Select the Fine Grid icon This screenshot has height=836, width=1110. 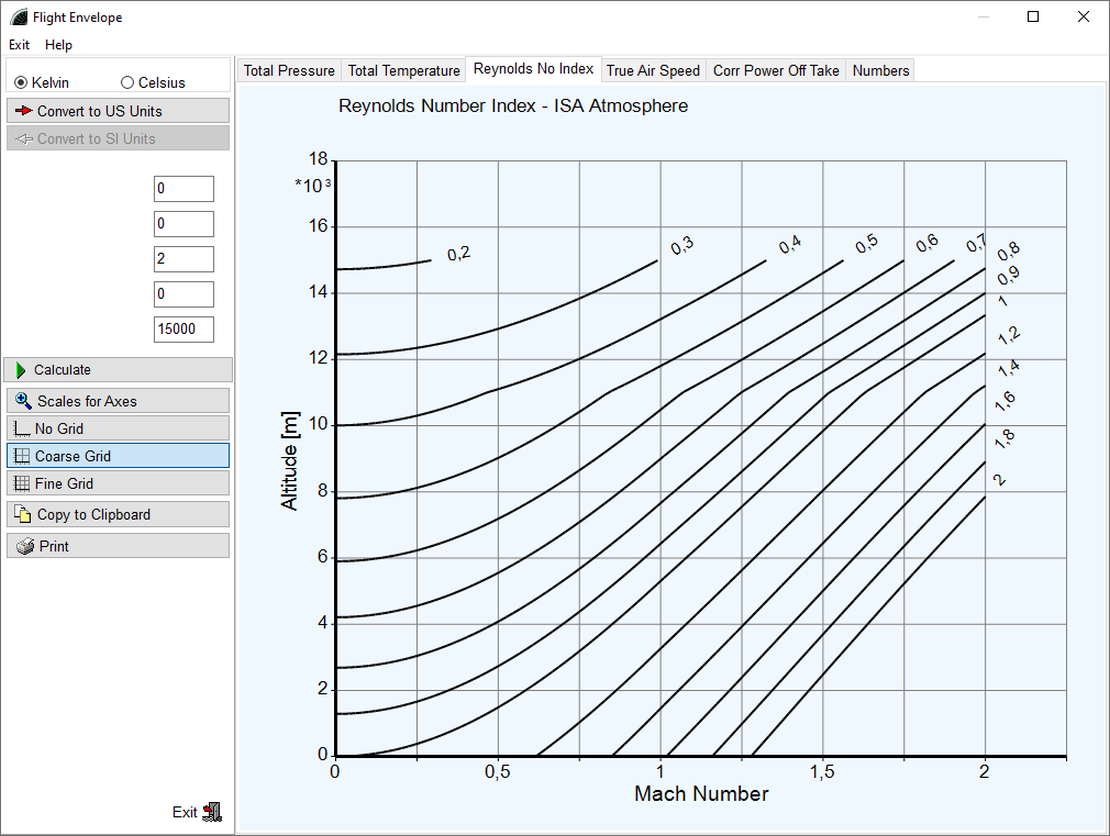pyautogui.click(x=21, y=484)
